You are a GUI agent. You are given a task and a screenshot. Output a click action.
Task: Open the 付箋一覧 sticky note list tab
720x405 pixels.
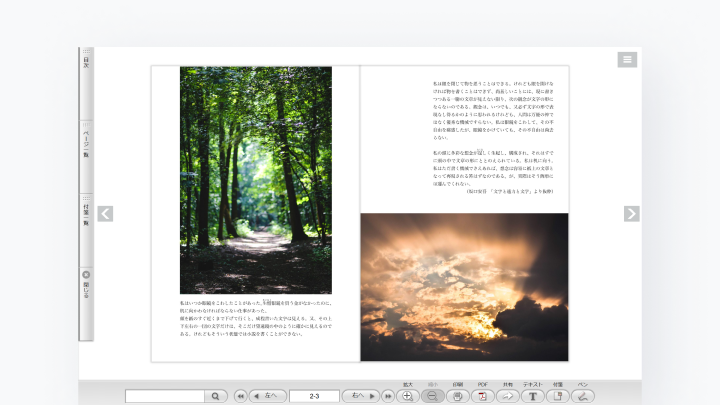pos(86,231)
